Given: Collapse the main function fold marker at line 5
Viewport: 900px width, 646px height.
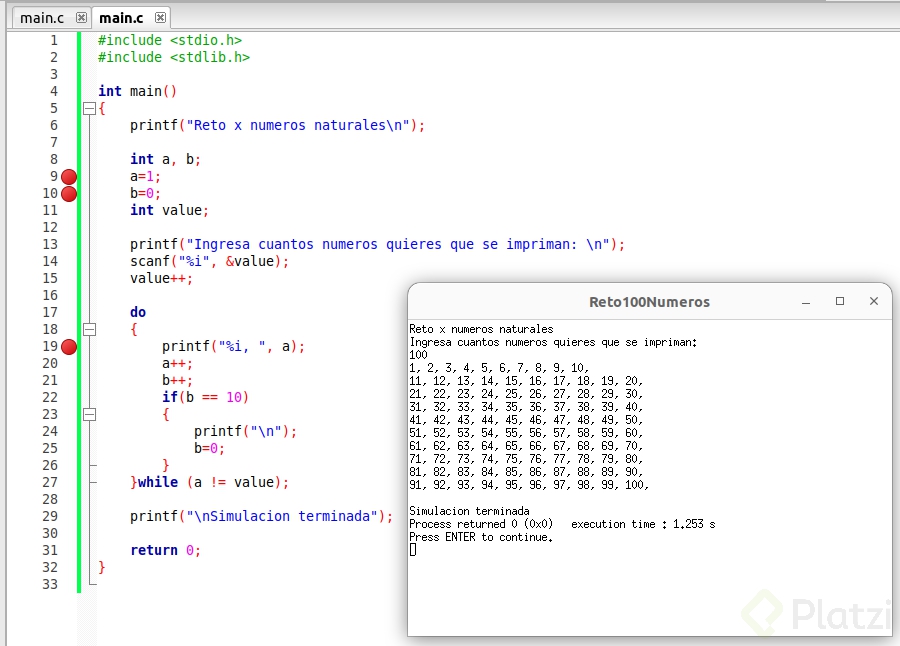Looking at the screenshot, I should pyautogui.click(x=89, y=108).
